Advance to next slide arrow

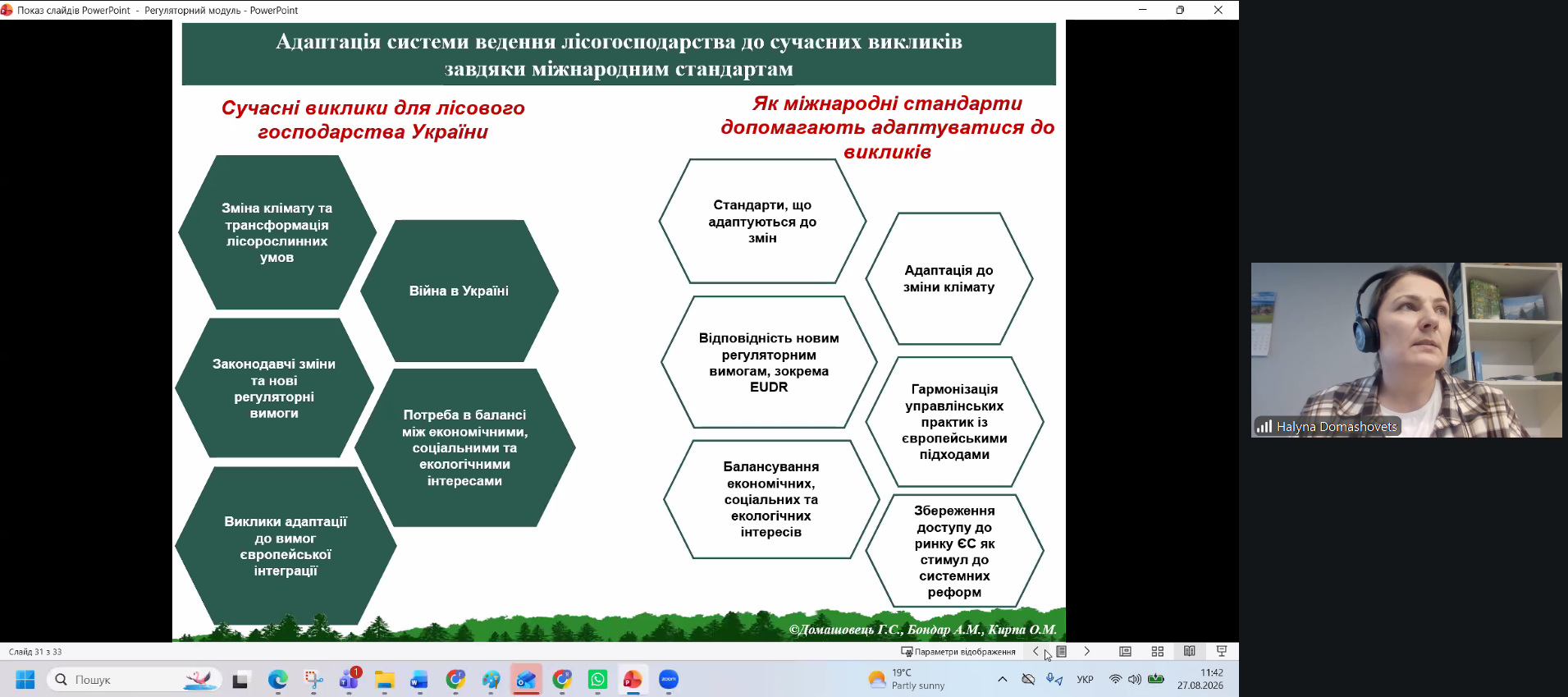pos(1087,651)
